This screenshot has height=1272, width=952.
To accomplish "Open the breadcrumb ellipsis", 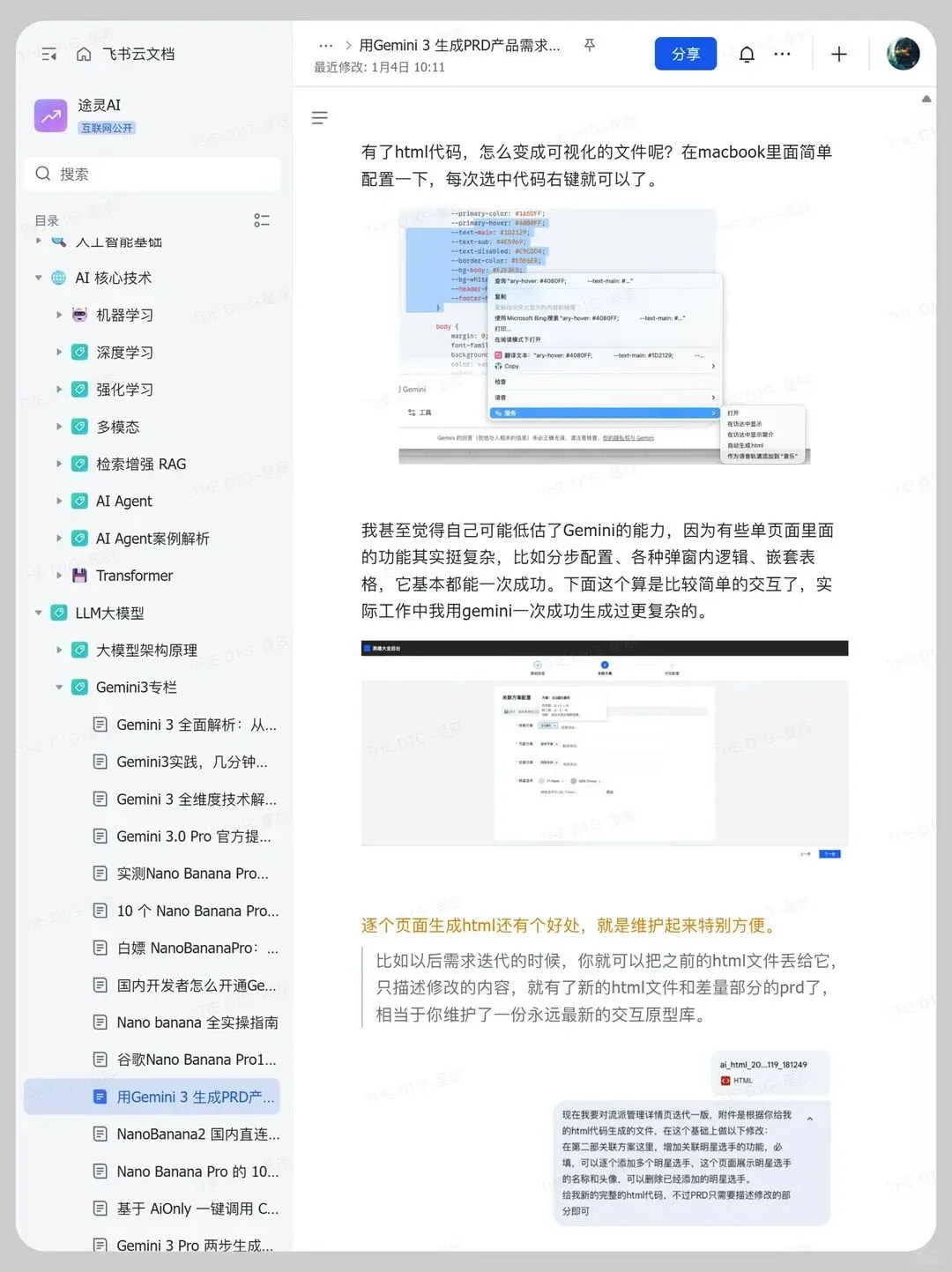I will tap(326, 45).
